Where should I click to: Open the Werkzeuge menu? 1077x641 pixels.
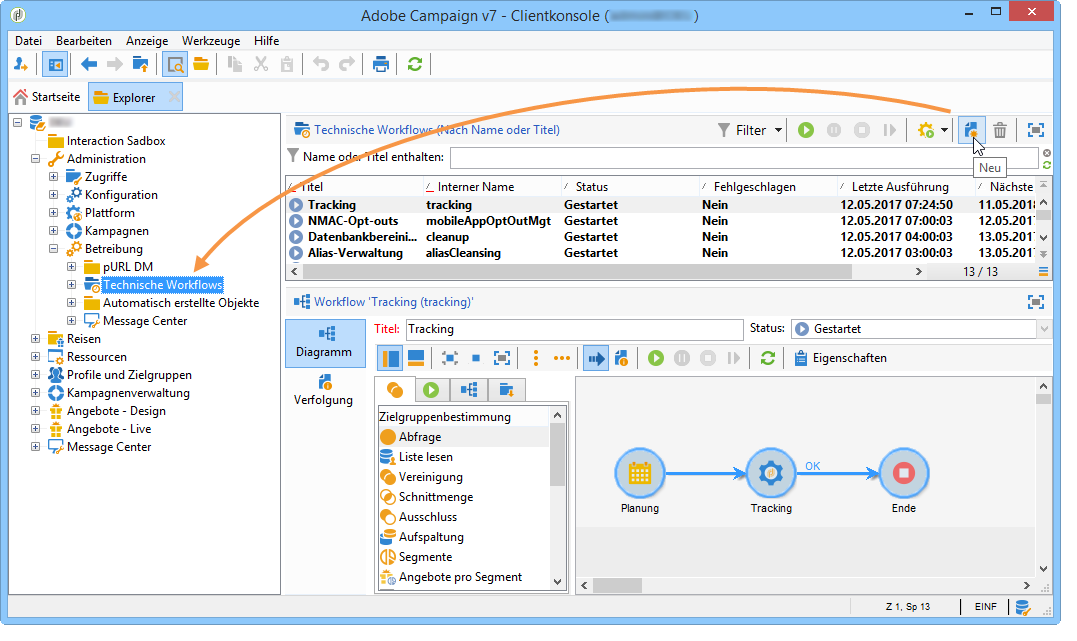click(211, 41)
